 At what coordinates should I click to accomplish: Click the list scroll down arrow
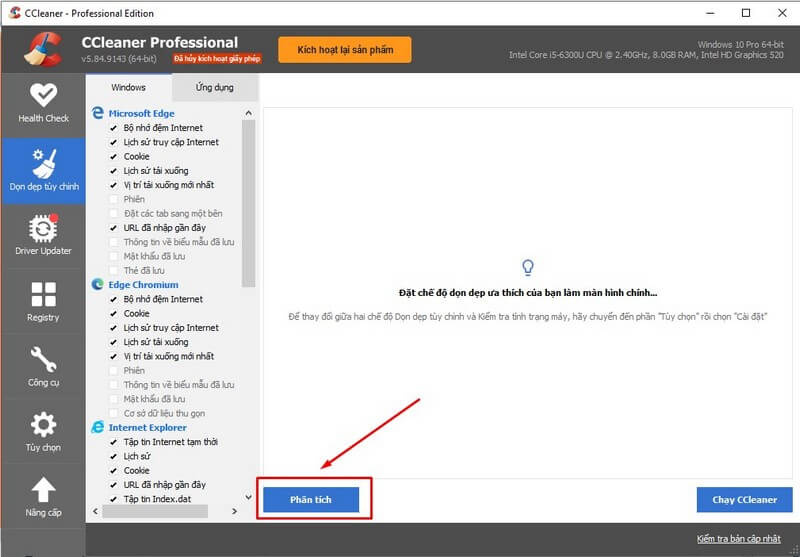click(249, 496)
